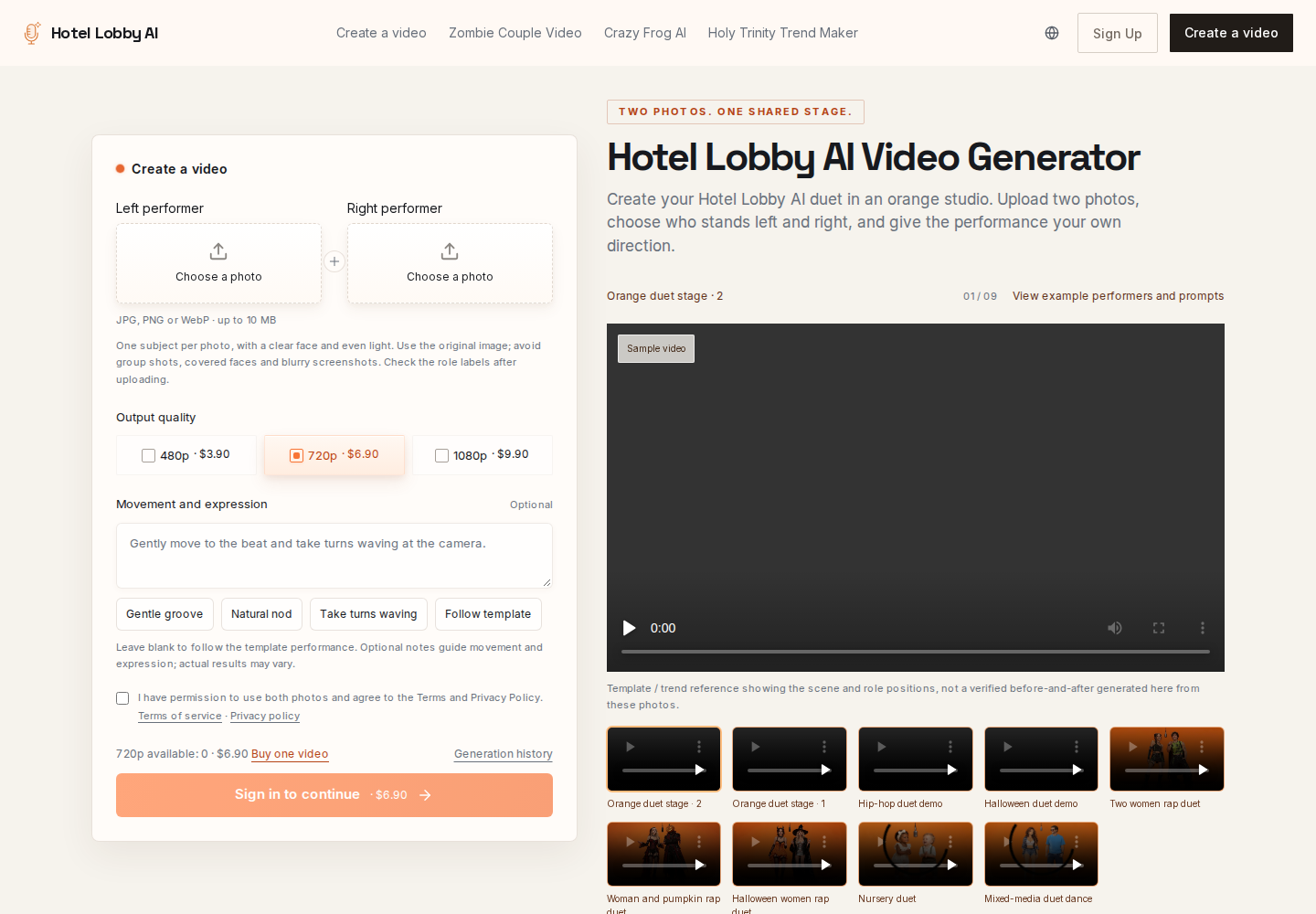Open the language globe selector
Image resolution: width=1316 pixels, height=914 pixels.
pos(1052,33)
